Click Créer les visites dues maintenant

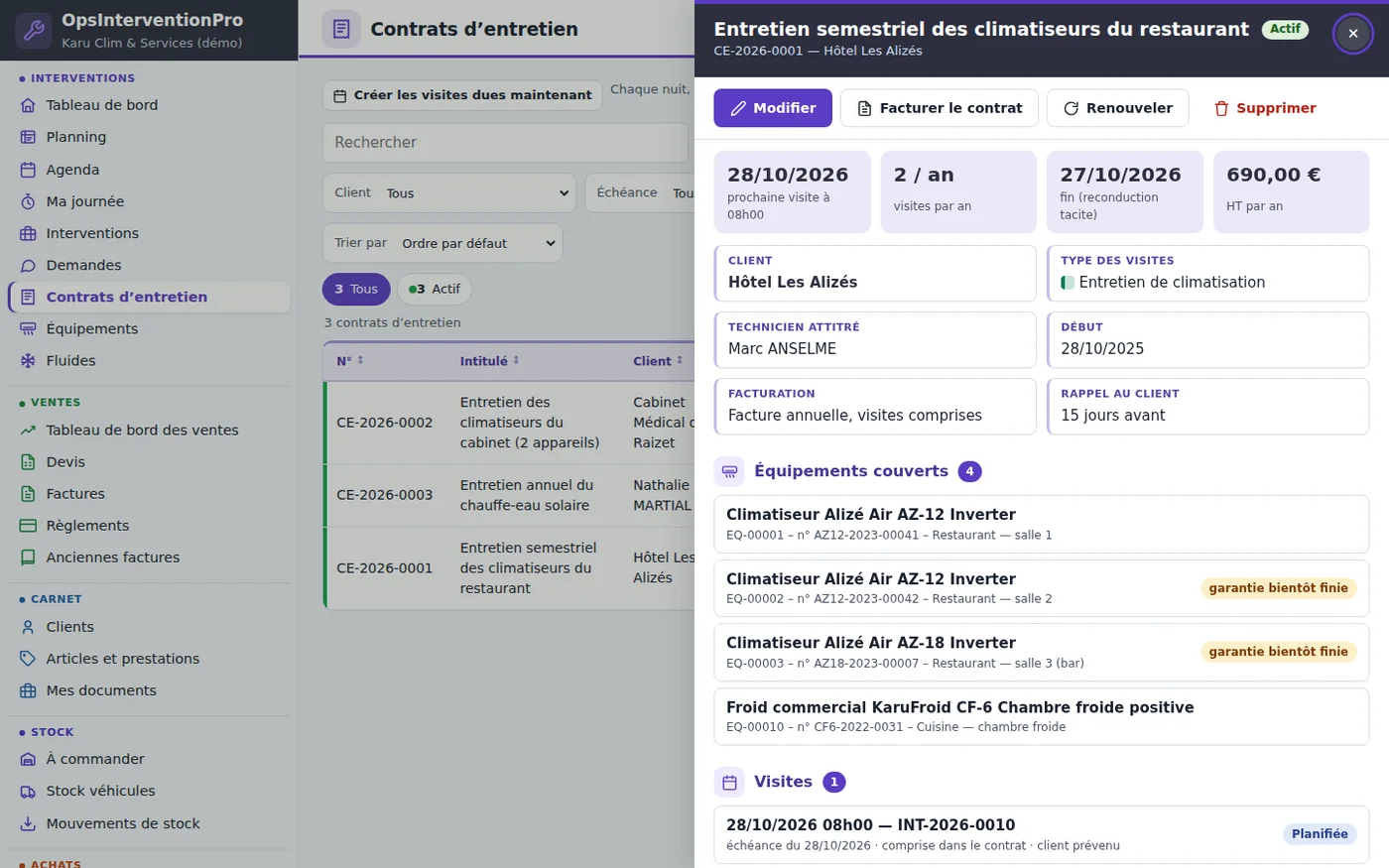pos(462,95)
